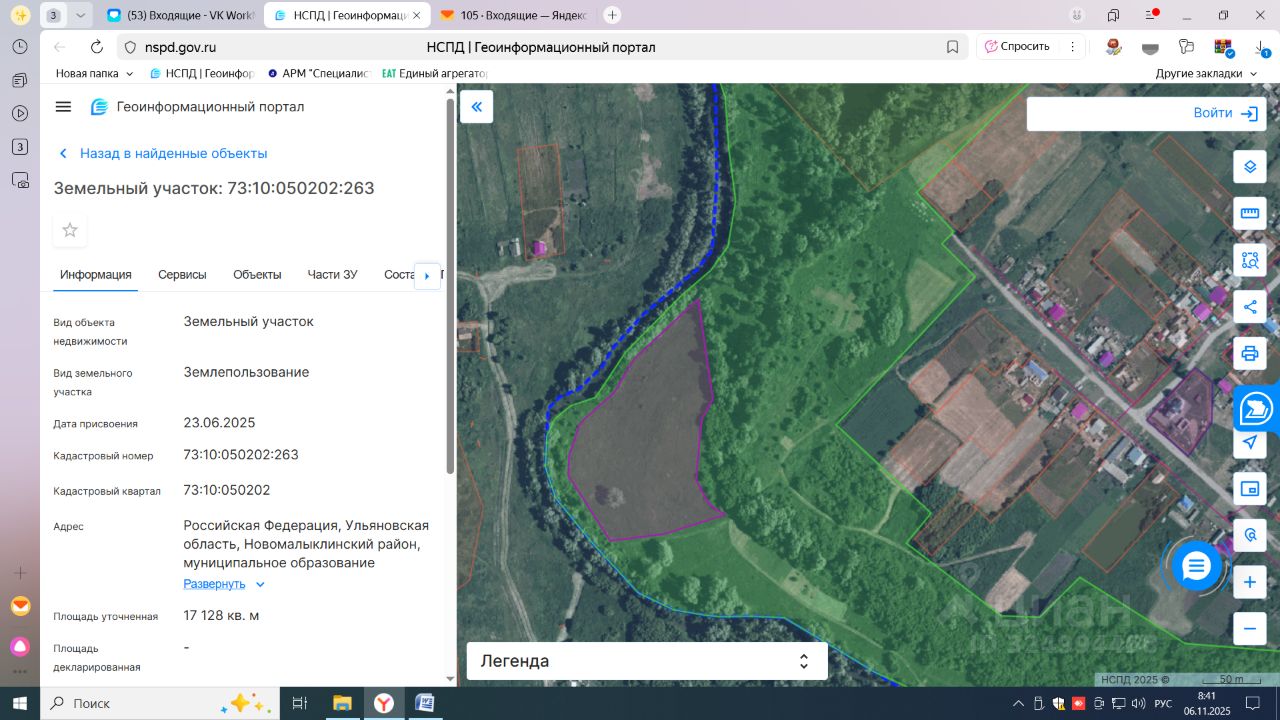Collapse the left information panel
1280x720 pixels.
[x=476, y=107]
